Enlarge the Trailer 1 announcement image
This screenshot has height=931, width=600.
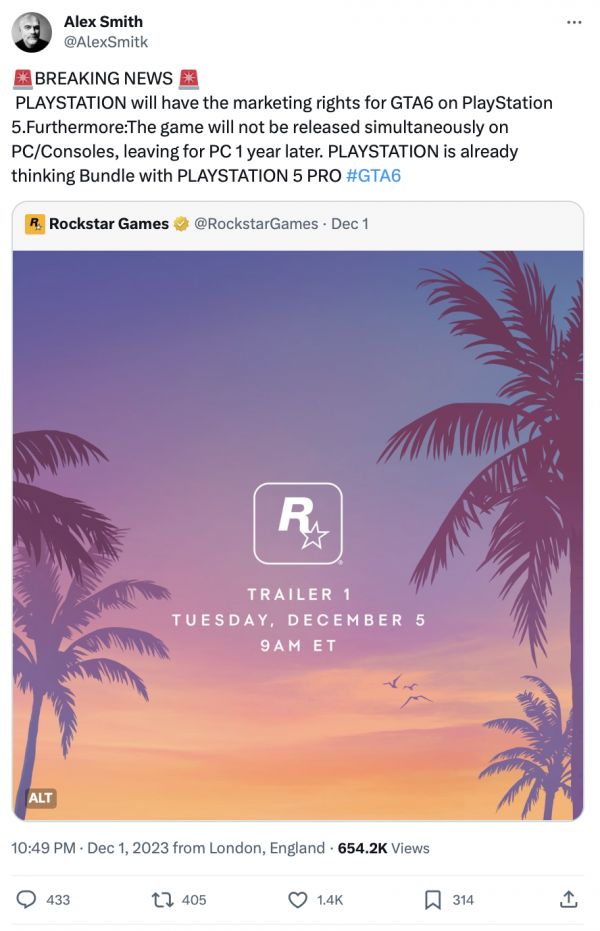[298, 535]
